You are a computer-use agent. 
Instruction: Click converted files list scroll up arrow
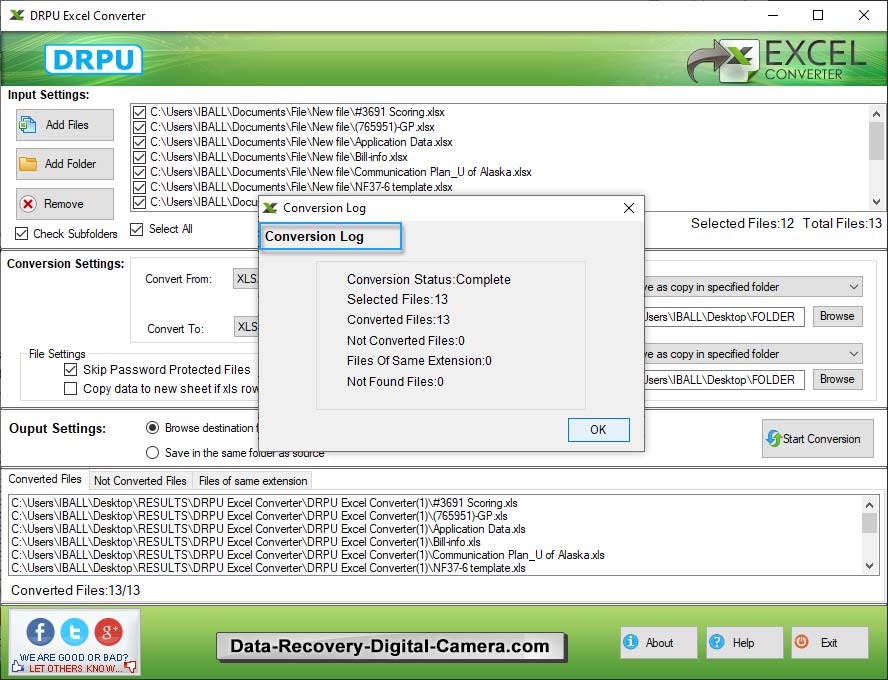pos(869,504)
